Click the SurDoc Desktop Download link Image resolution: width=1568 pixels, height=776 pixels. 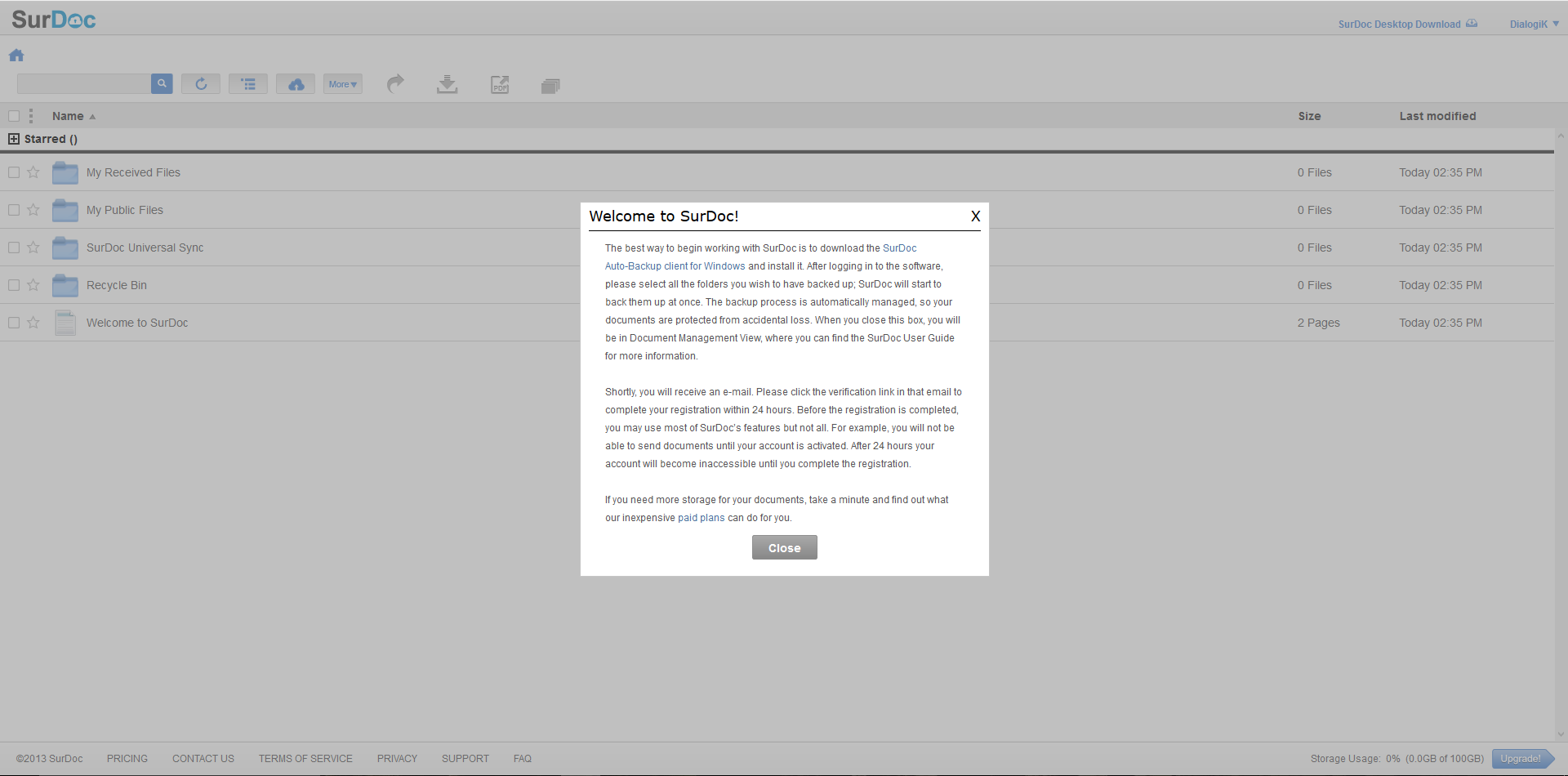point(1407,24)
